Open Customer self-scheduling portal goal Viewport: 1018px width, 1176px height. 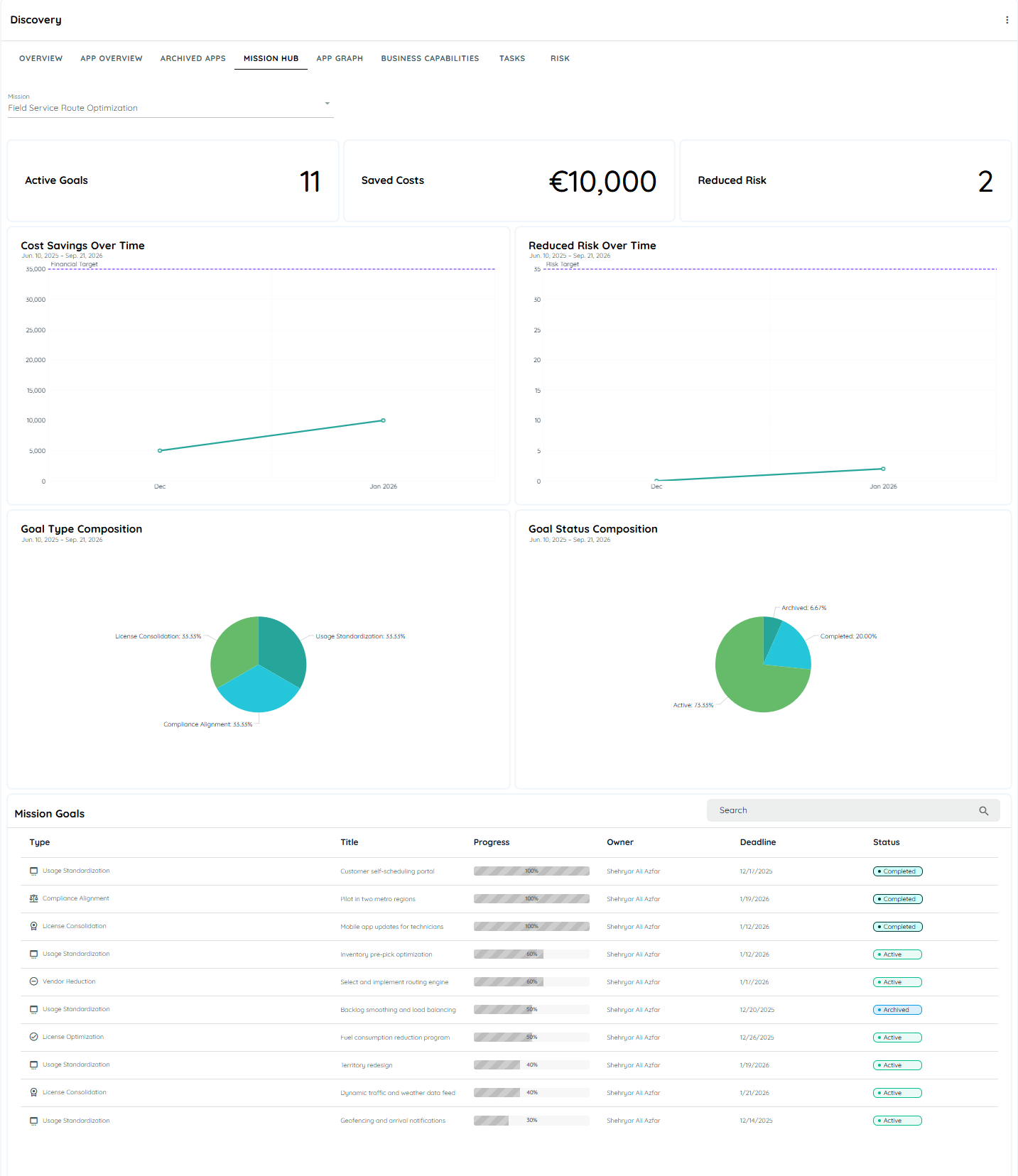[x=387, y=871]
